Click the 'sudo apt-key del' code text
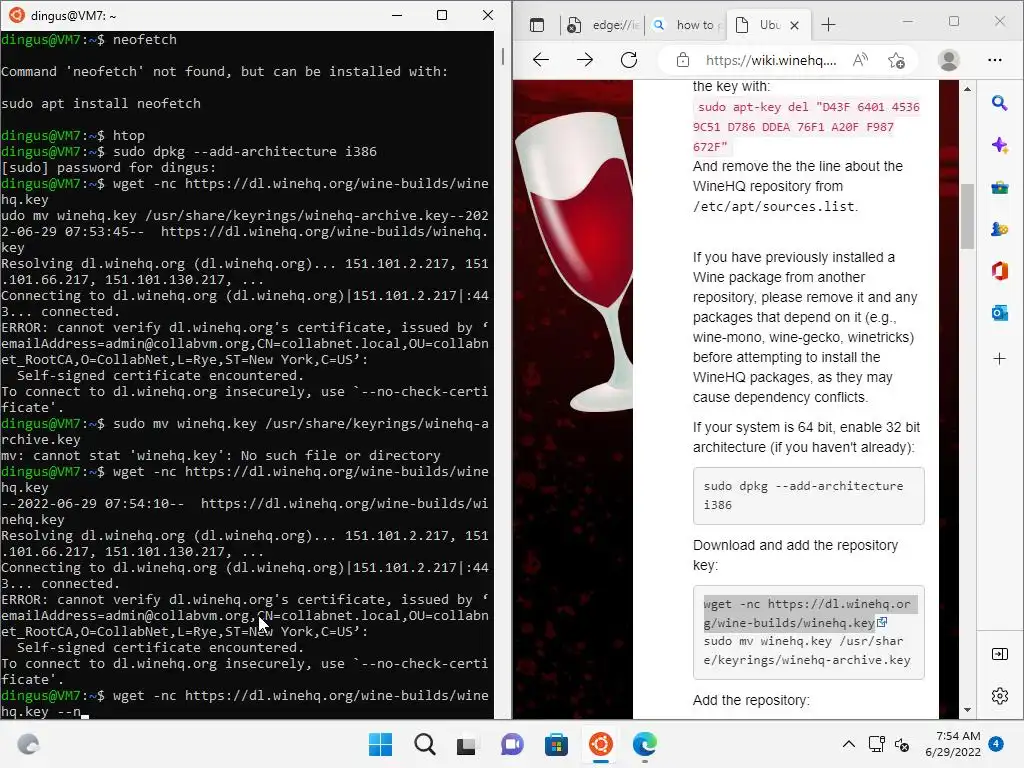The height and width of the screenshot is (768, 1024). (807, 127)
